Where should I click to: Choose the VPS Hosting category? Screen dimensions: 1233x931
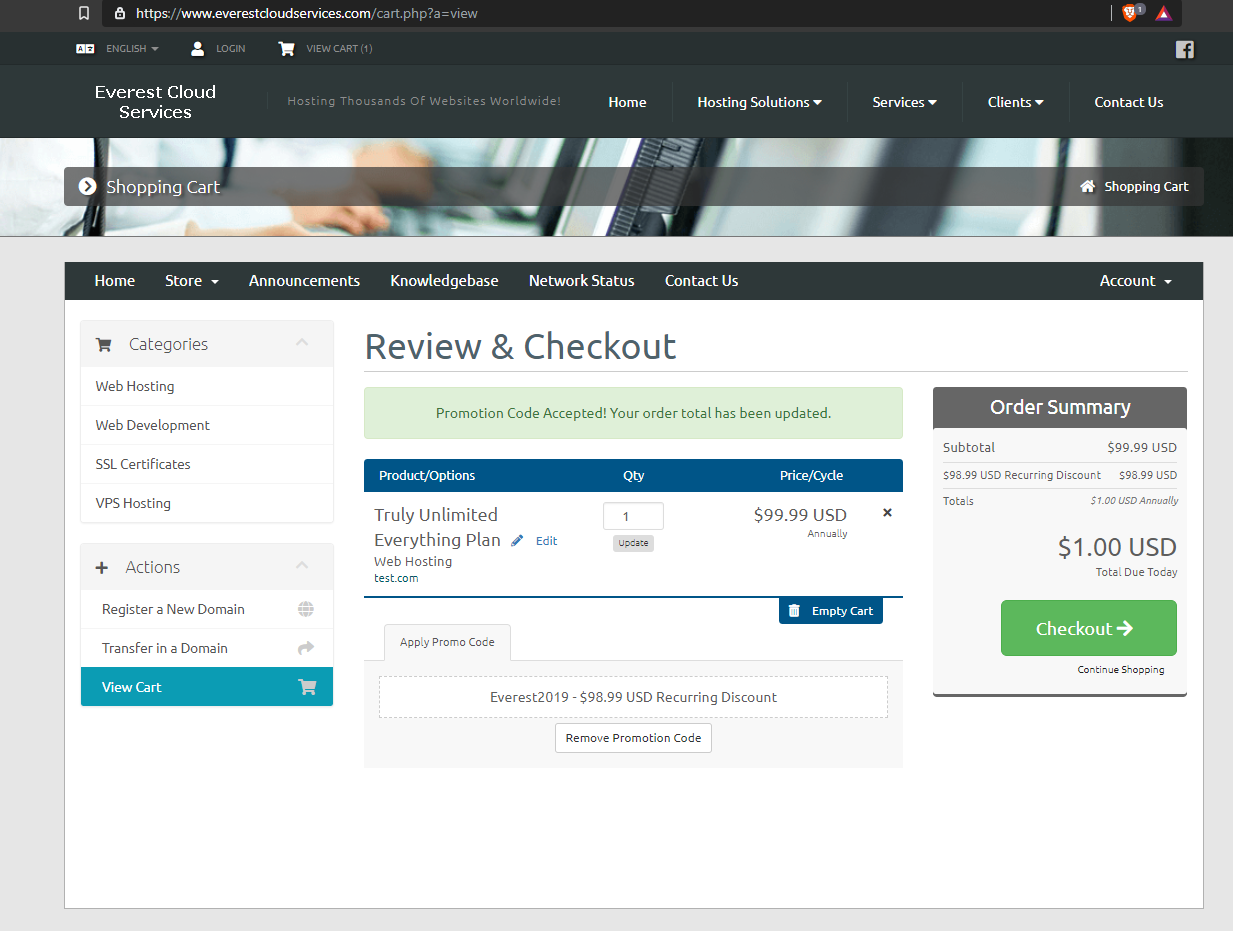(207, 503)
